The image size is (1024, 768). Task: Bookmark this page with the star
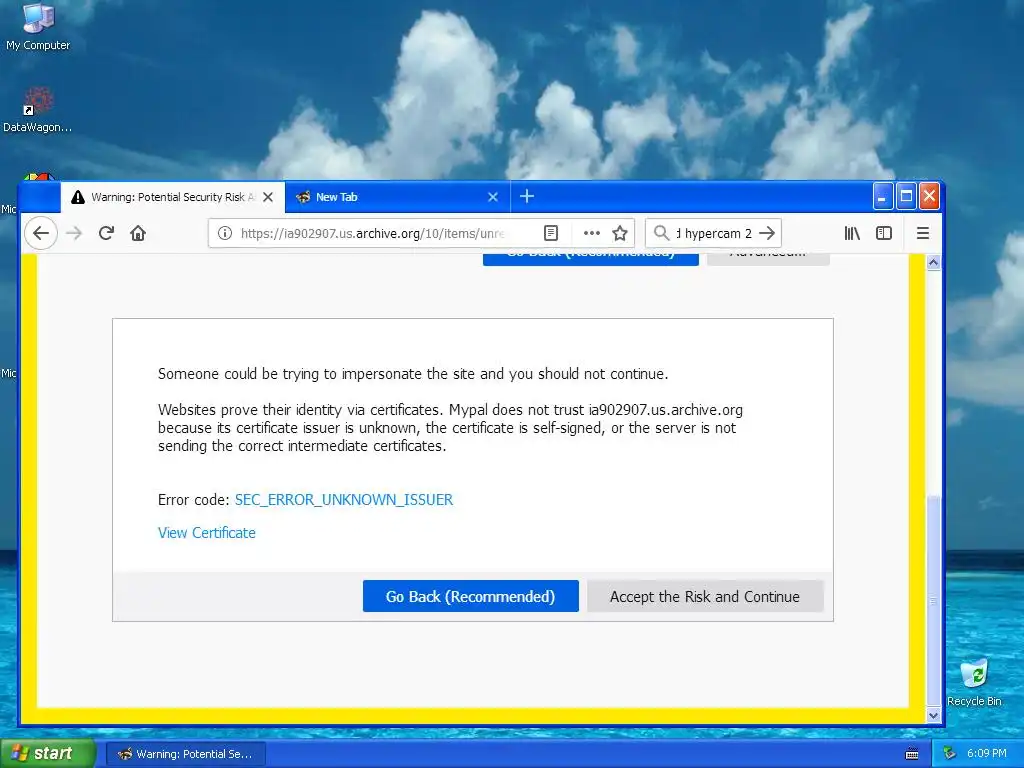coord(620,233)
